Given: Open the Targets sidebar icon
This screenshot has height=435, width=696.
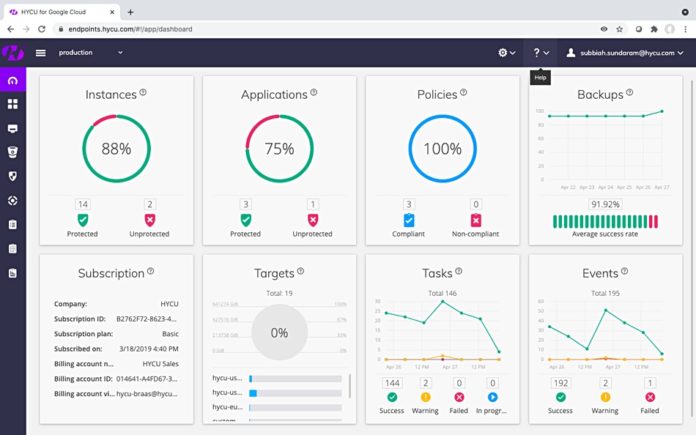Looking at the screenshot, I should coord(13,200).
